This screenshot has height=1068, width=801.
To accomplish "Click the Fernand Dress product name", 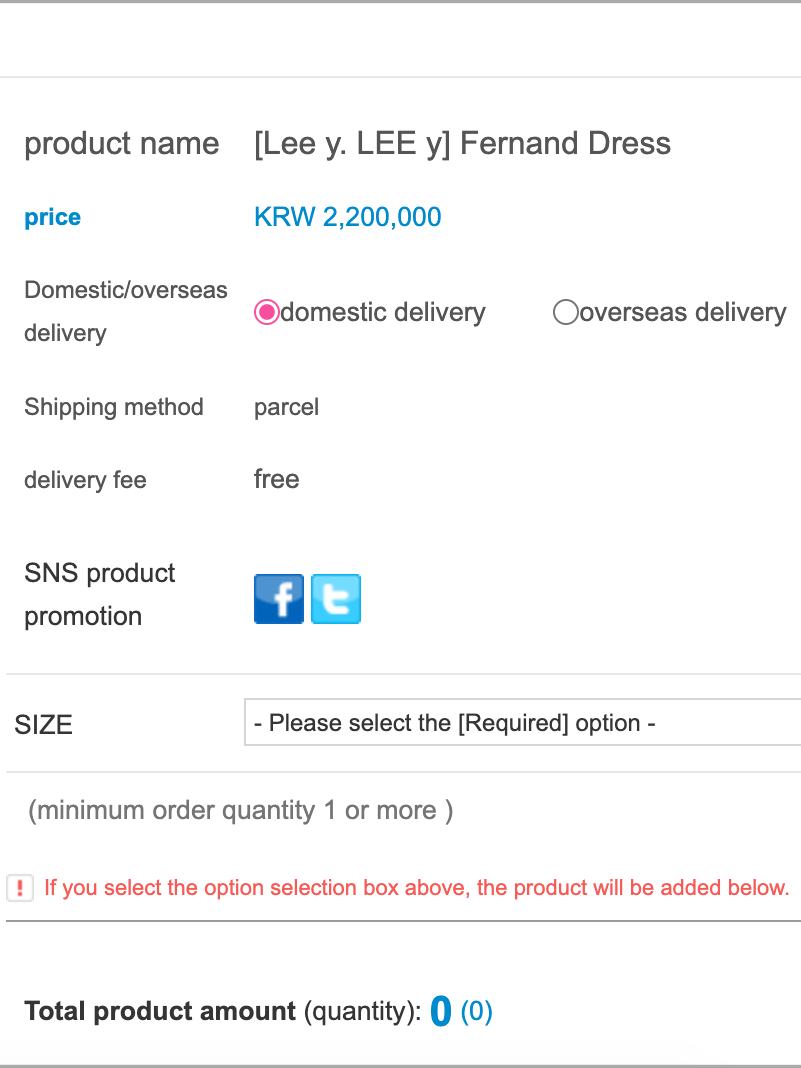I will click(x=462, y=143).
